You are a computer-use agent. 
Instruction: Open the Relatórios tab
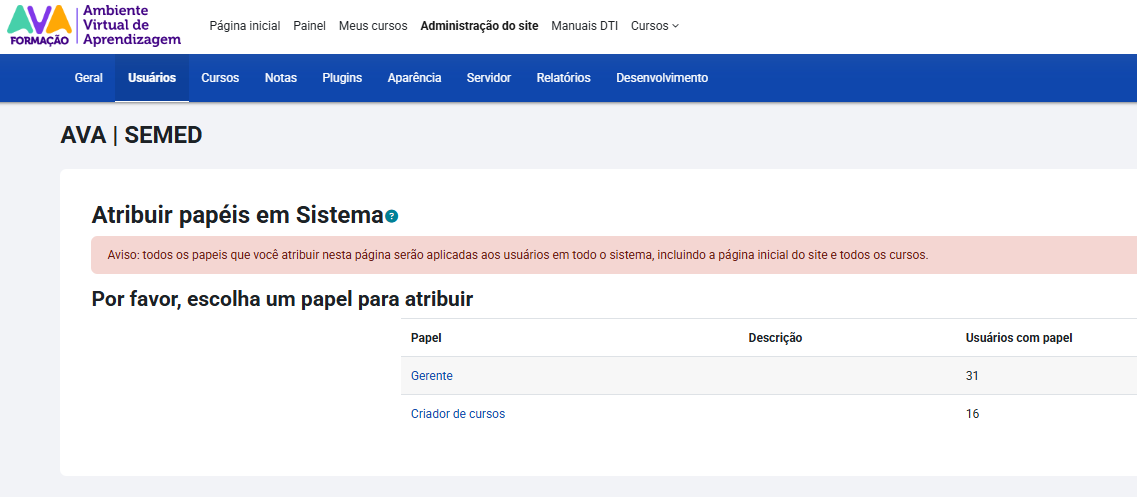[x=563, y=78]
